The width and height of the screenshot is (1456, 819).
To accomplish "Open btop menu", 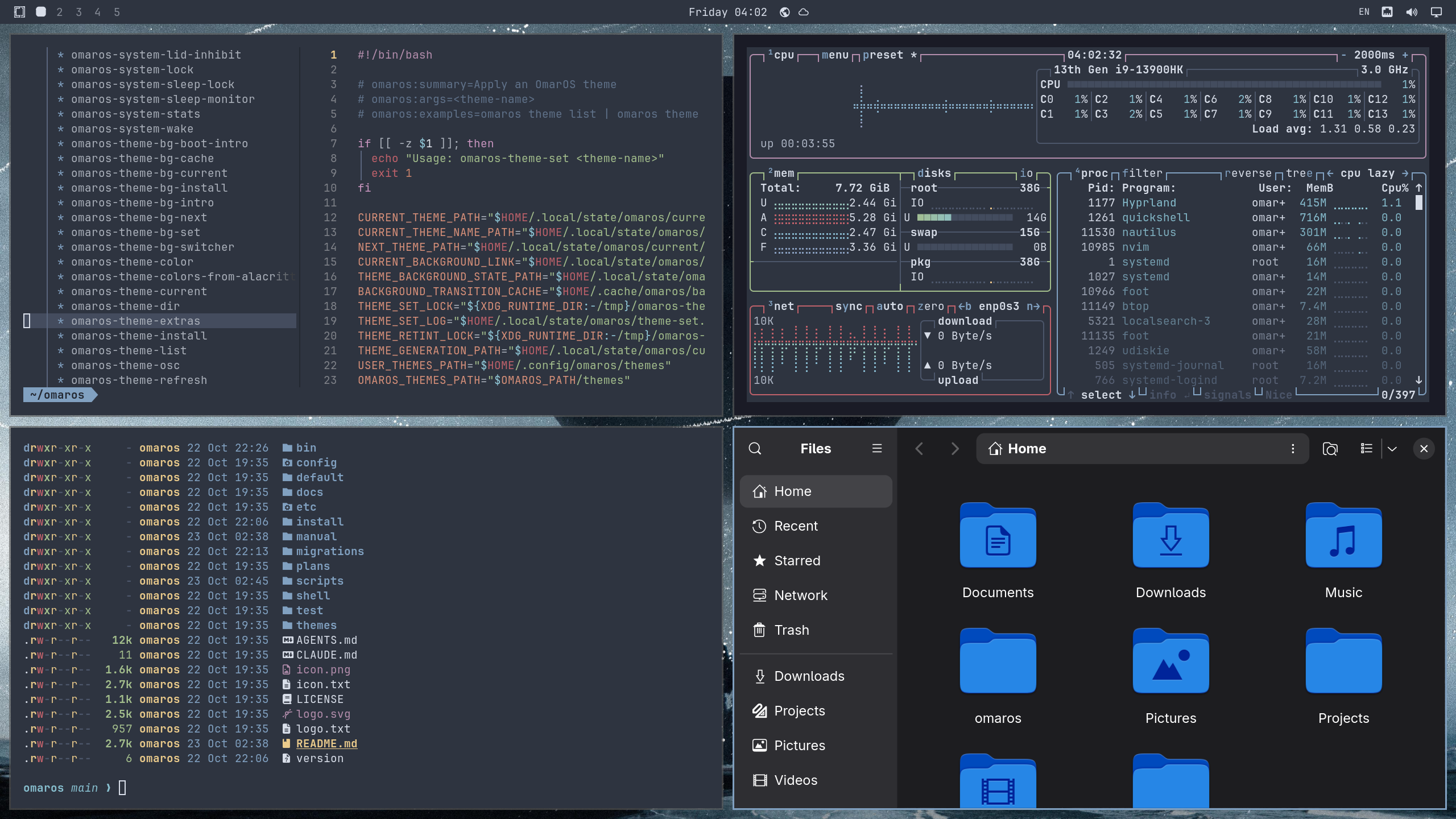I will [x=835, y=55].
